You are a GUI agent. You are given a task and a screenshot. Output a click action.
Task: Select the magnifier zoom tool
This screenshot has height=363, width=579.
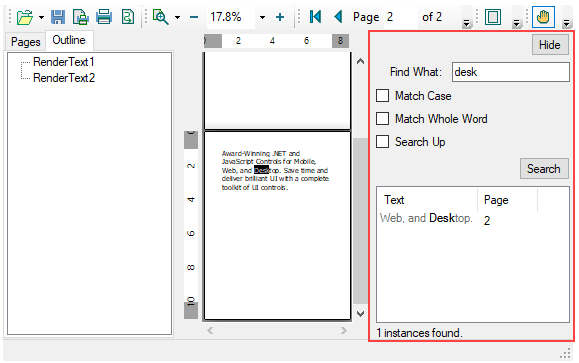point(161,17)
